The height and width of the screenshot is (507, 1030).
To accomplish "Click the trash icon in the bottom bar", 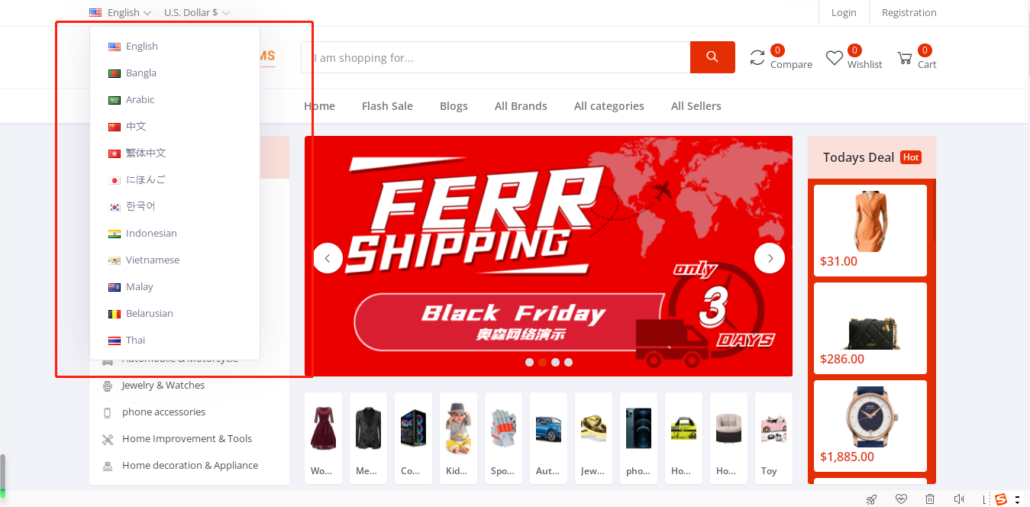I will [x=929, y=499].
